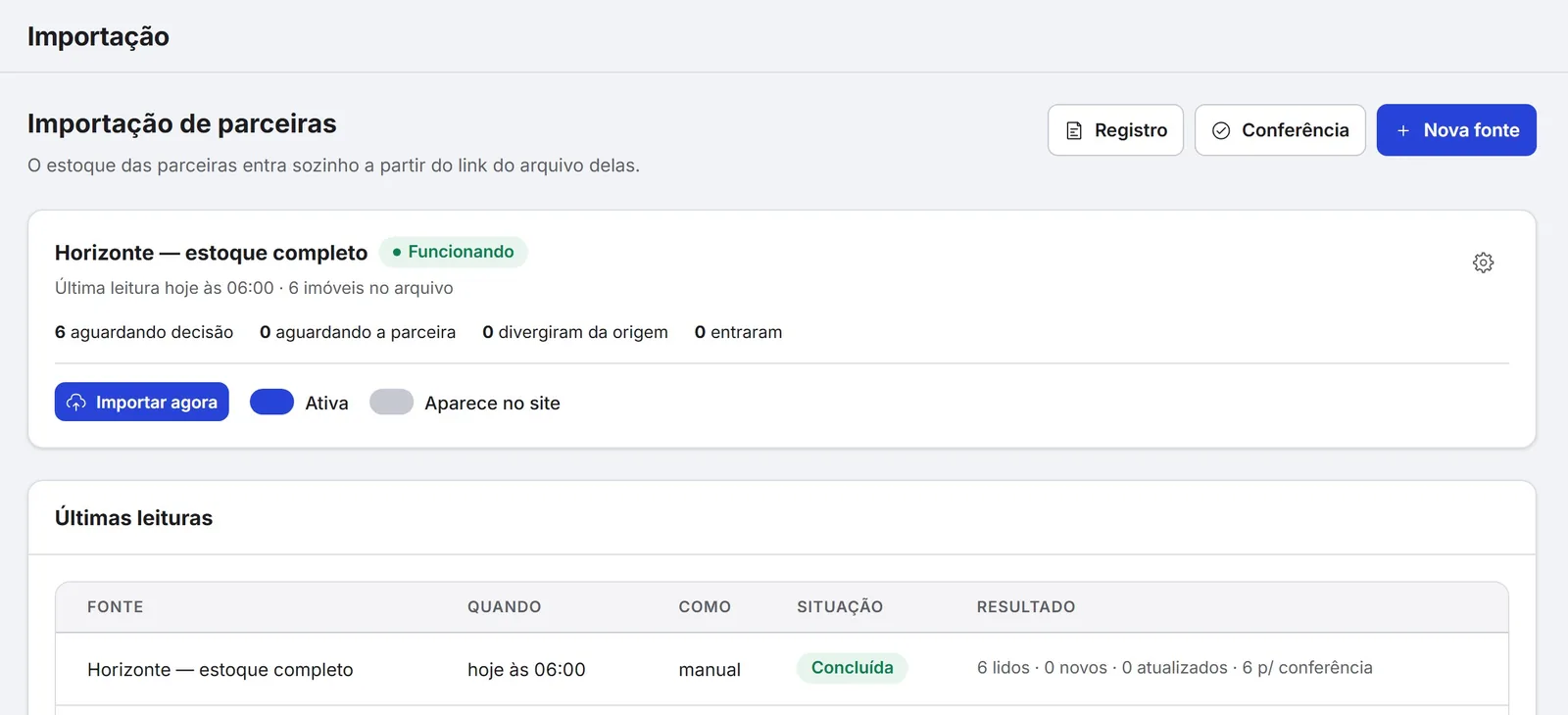Click the QUANDO column header

504,607
